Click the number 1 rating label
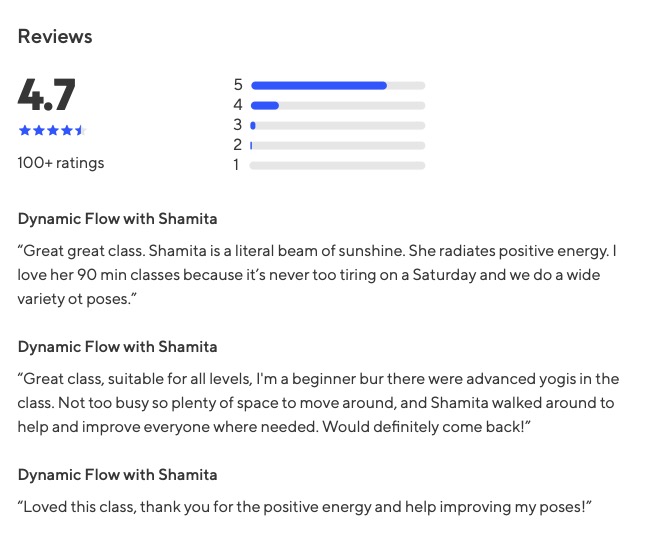The image size is (653, 543). point(237,165)
